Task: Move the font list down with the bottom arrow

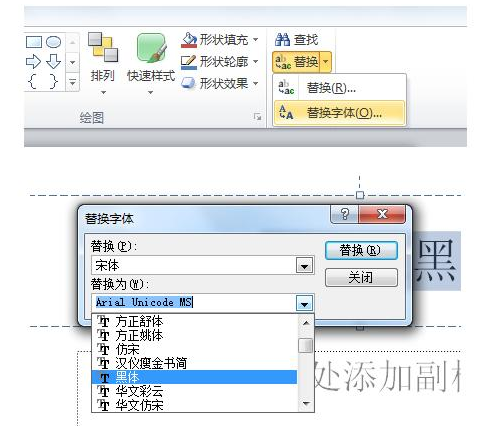Action: [x=306, y=404]
